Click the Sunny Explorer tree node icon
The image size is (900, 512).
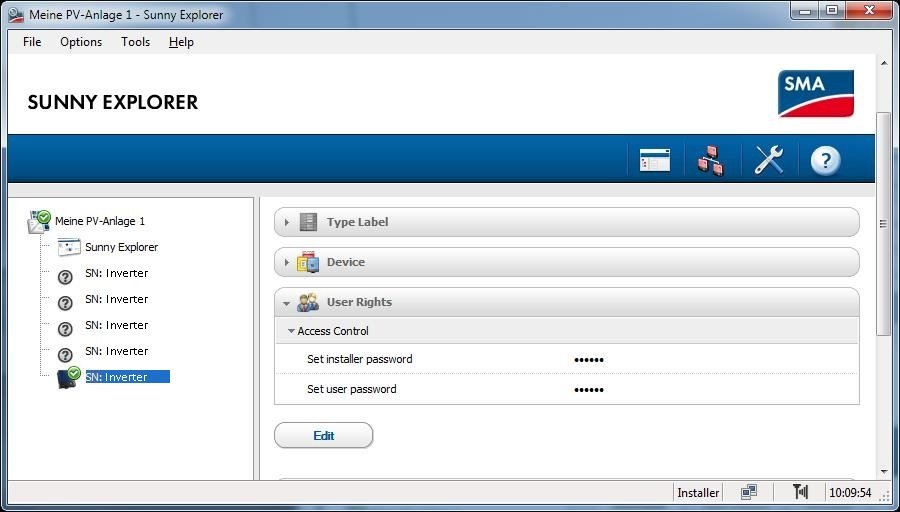(69, 247)
